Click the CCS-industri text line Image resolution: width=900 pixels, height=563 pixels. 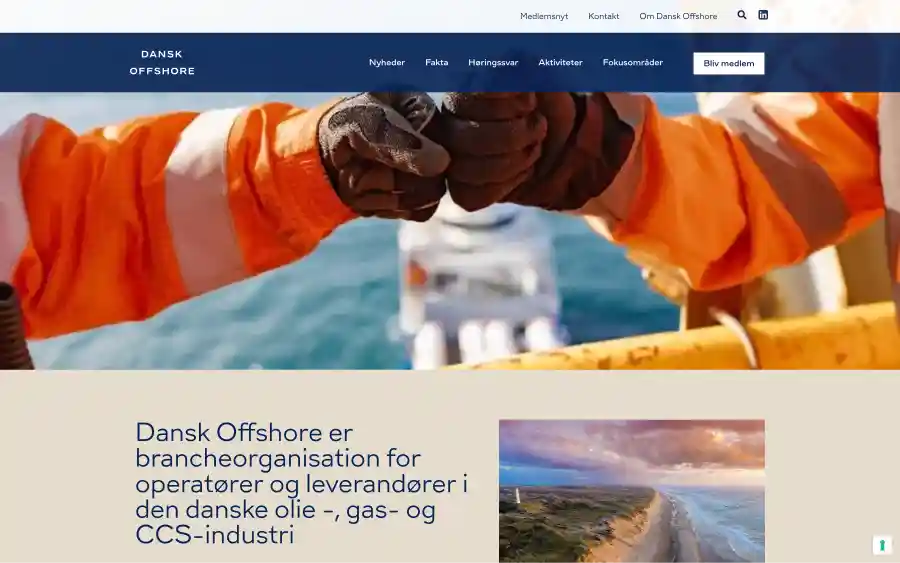[x=215, y=535]
